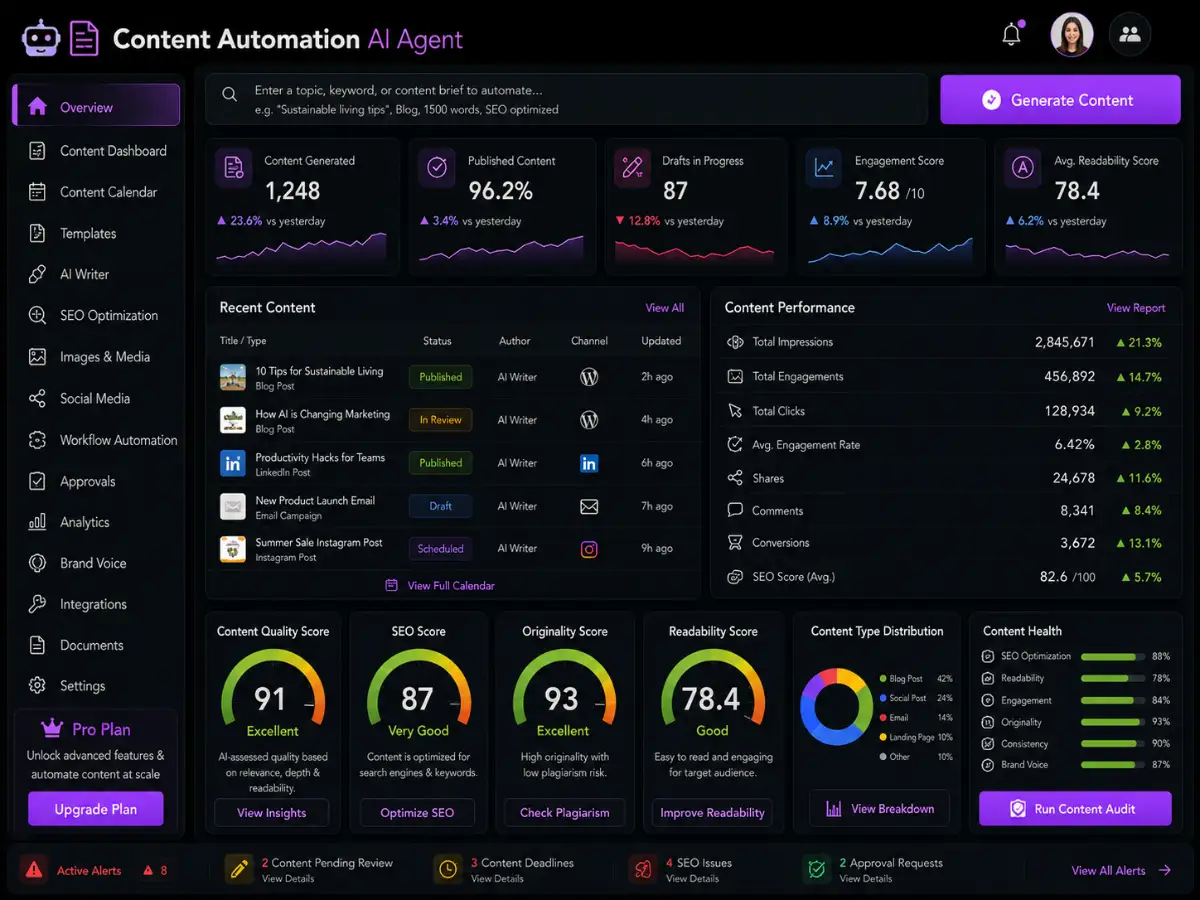
Task: Click the Drafts in Progress icon
Action: pyautogui.click(x=631, y=168)
